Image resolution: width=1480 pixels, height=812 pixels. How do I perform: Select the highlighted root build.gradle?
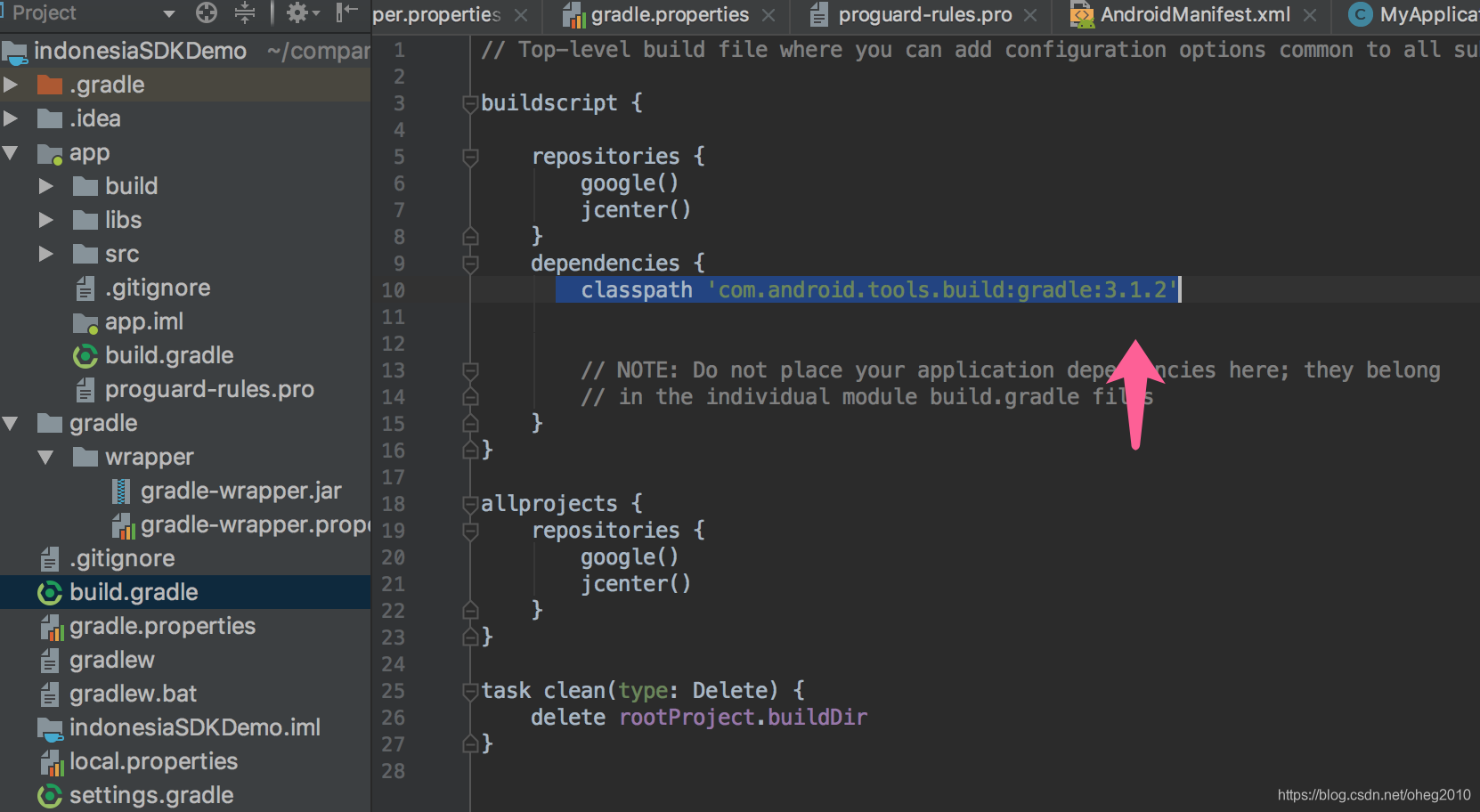[x=185, y=592]
